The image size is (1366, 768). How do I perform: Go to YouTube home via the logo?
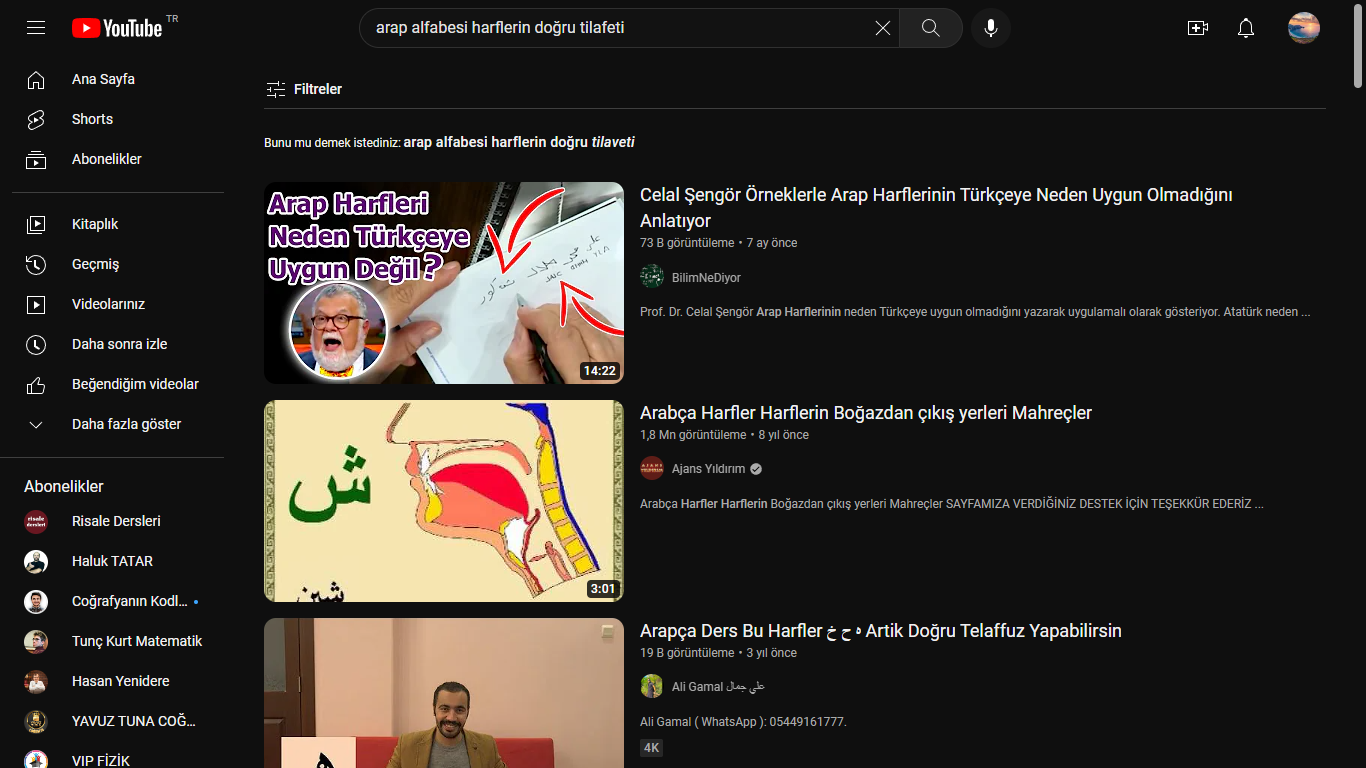117,28
